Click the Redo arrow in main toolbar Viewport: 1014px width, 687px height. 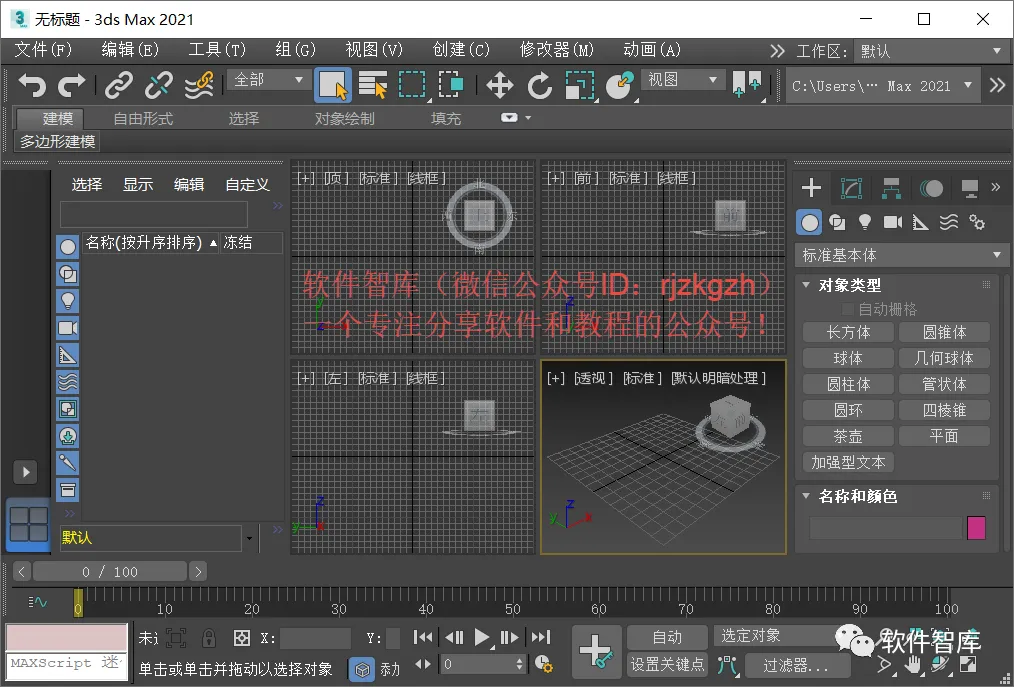tap(72, 85)
